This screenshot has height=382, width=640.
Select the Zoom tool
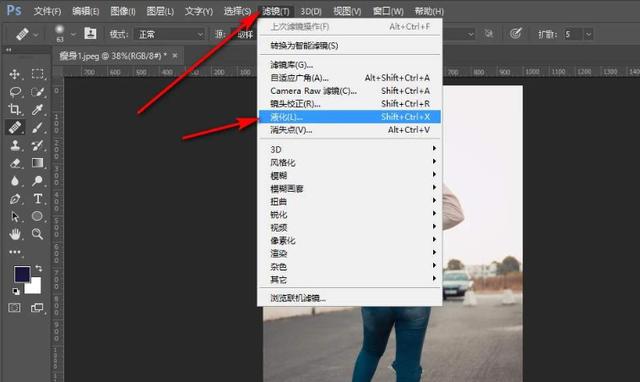click(x=38, y=234)
